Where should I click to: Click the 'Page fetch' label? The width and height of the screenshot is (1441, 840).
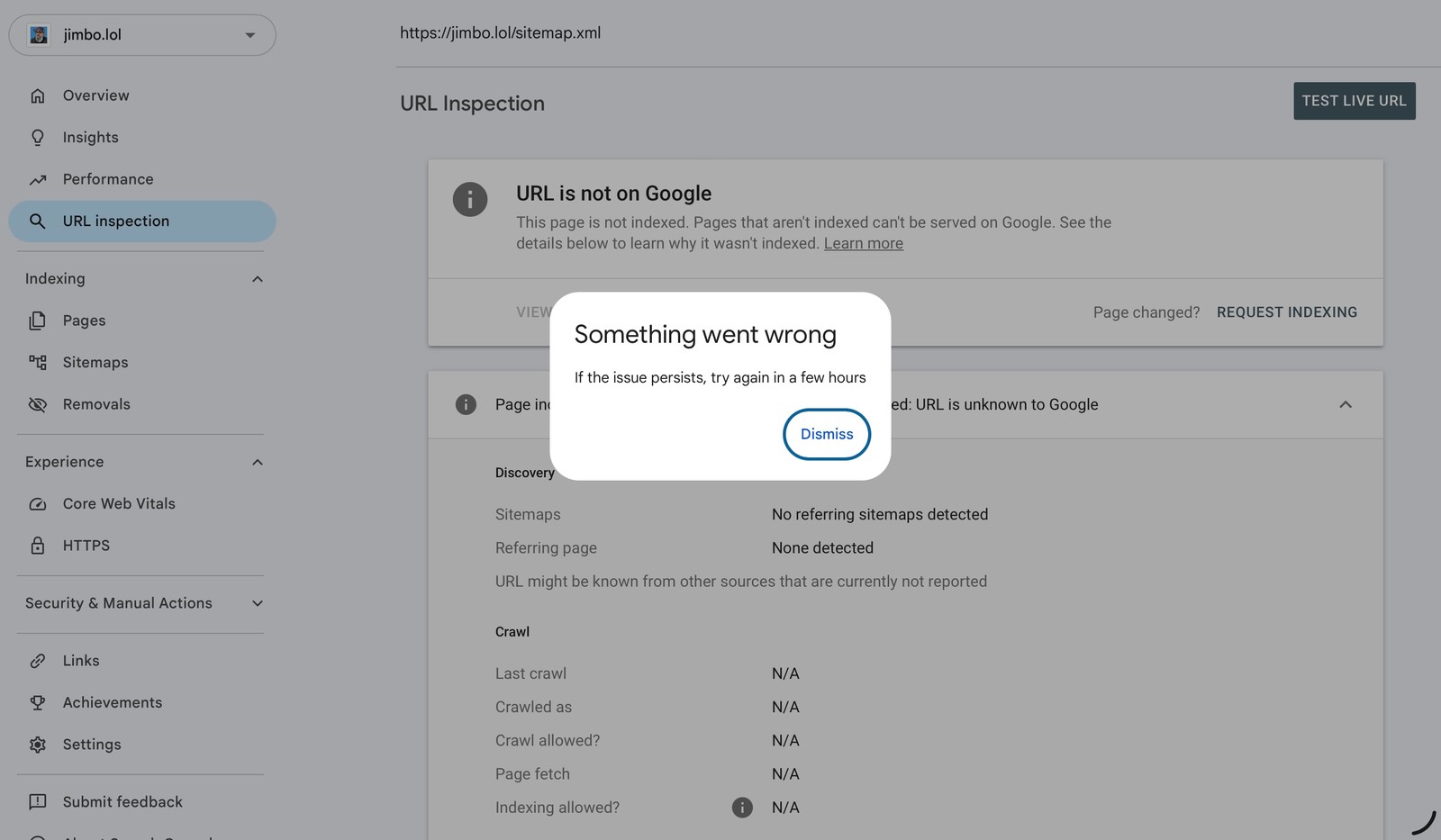(532, 774)
